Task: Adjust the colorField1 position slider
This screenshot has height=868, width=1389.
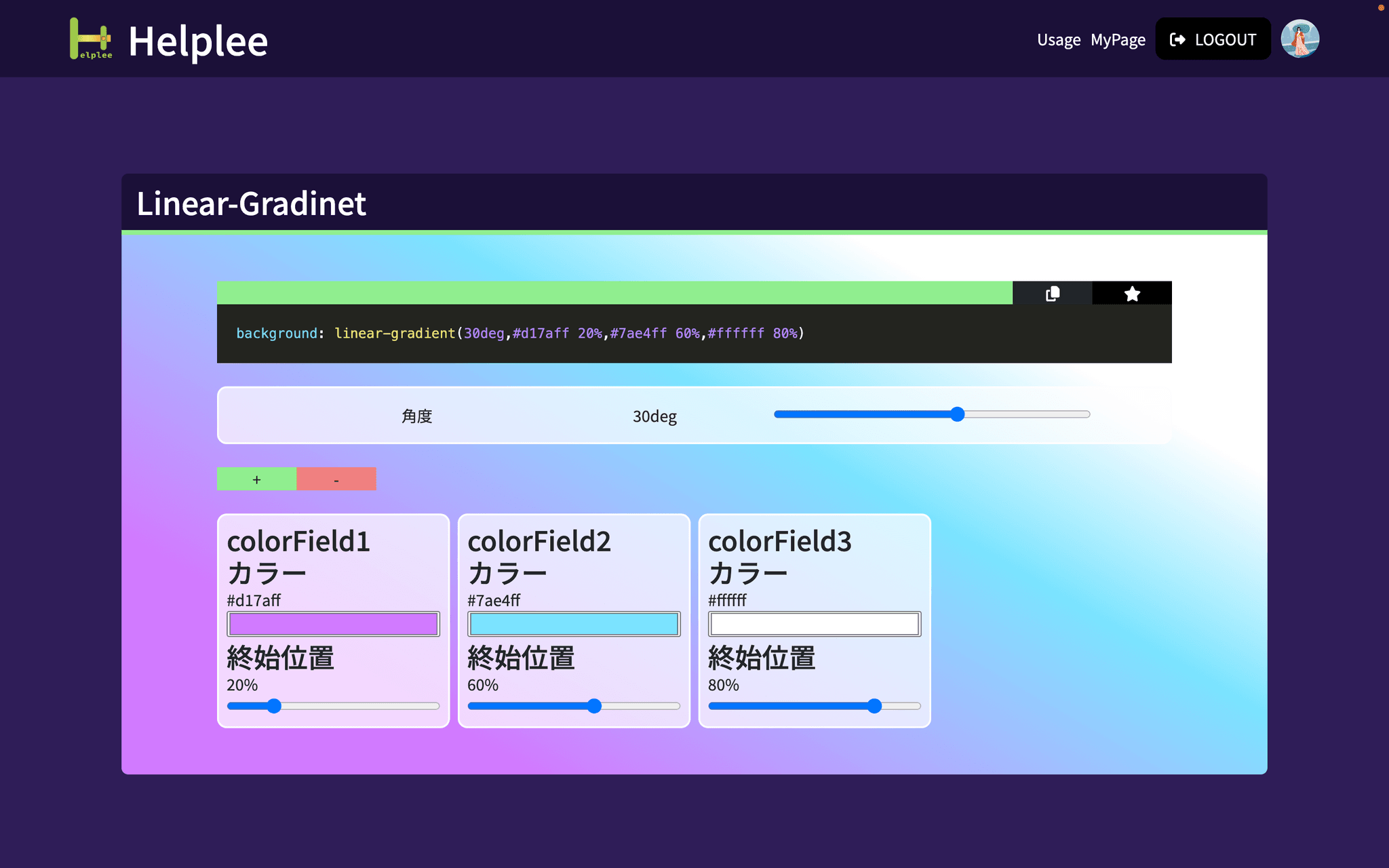Action: tap(273, 706)
